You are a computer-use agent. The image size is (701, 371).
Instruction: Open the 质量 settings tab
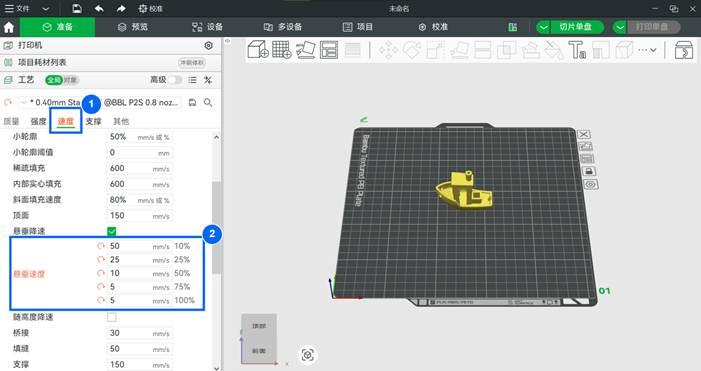pos(11,121)
